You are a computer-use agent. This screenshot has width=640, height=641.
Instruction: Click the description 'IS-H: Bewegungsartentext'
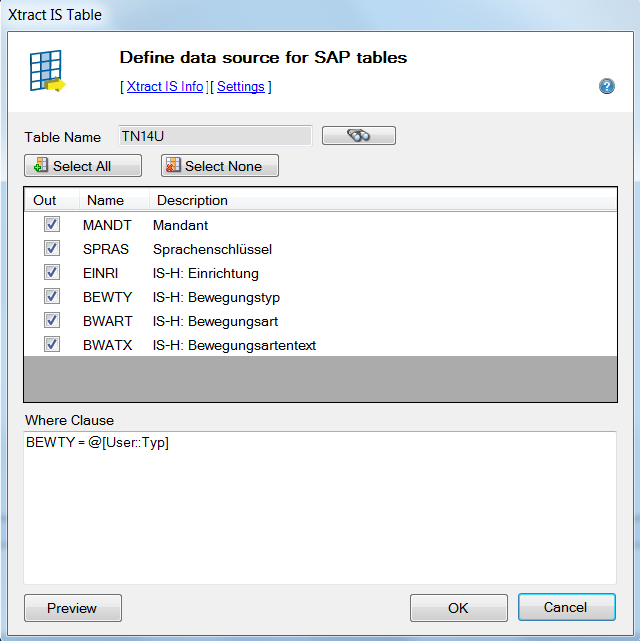[234, 345]
